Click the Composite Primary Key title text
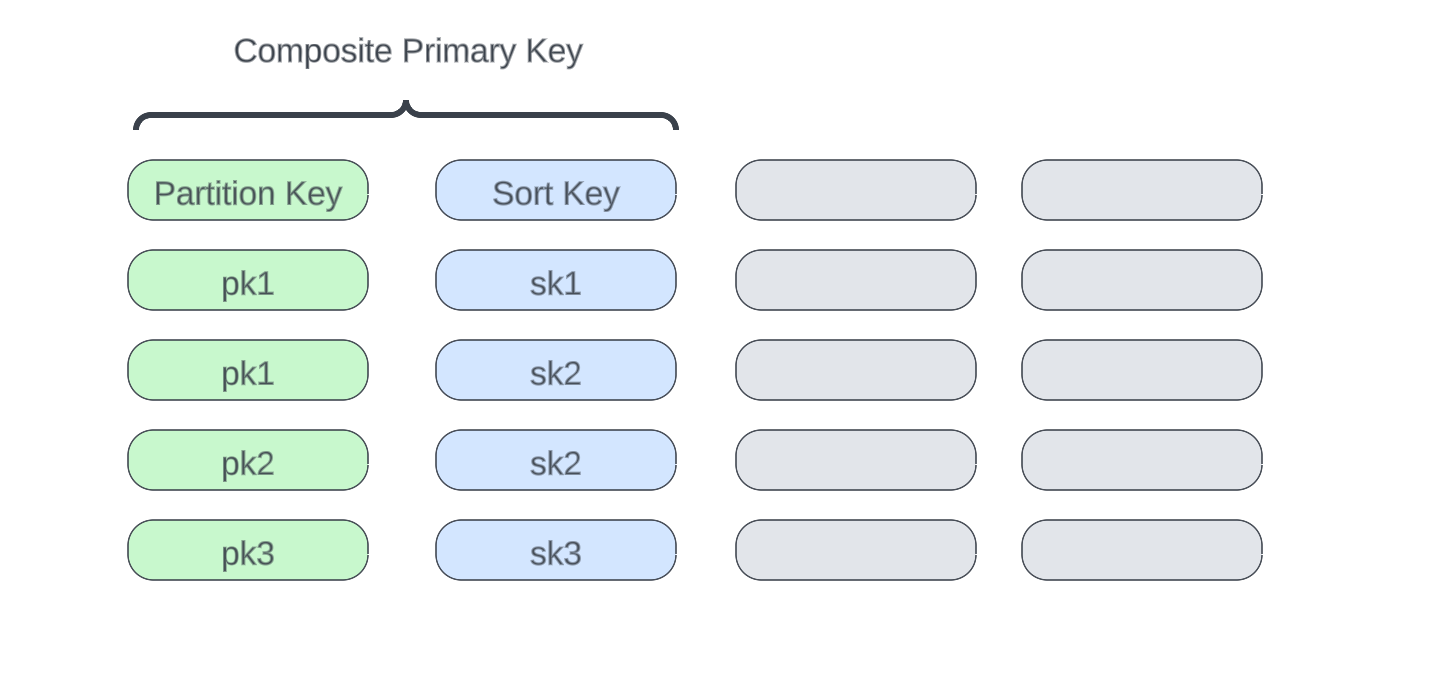This screenshot has height=700, width=1456. click(408, 51)
